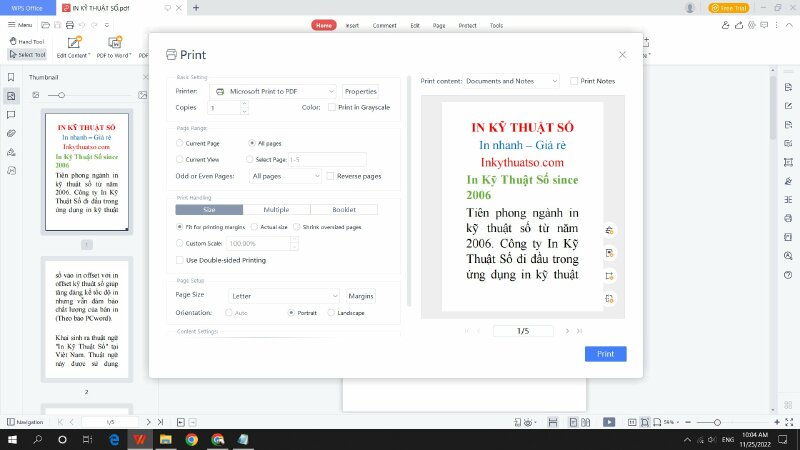Enable Use Double-sided Printing
The height and width of the screenshot is (450, 800).
(x=180, y=260)
